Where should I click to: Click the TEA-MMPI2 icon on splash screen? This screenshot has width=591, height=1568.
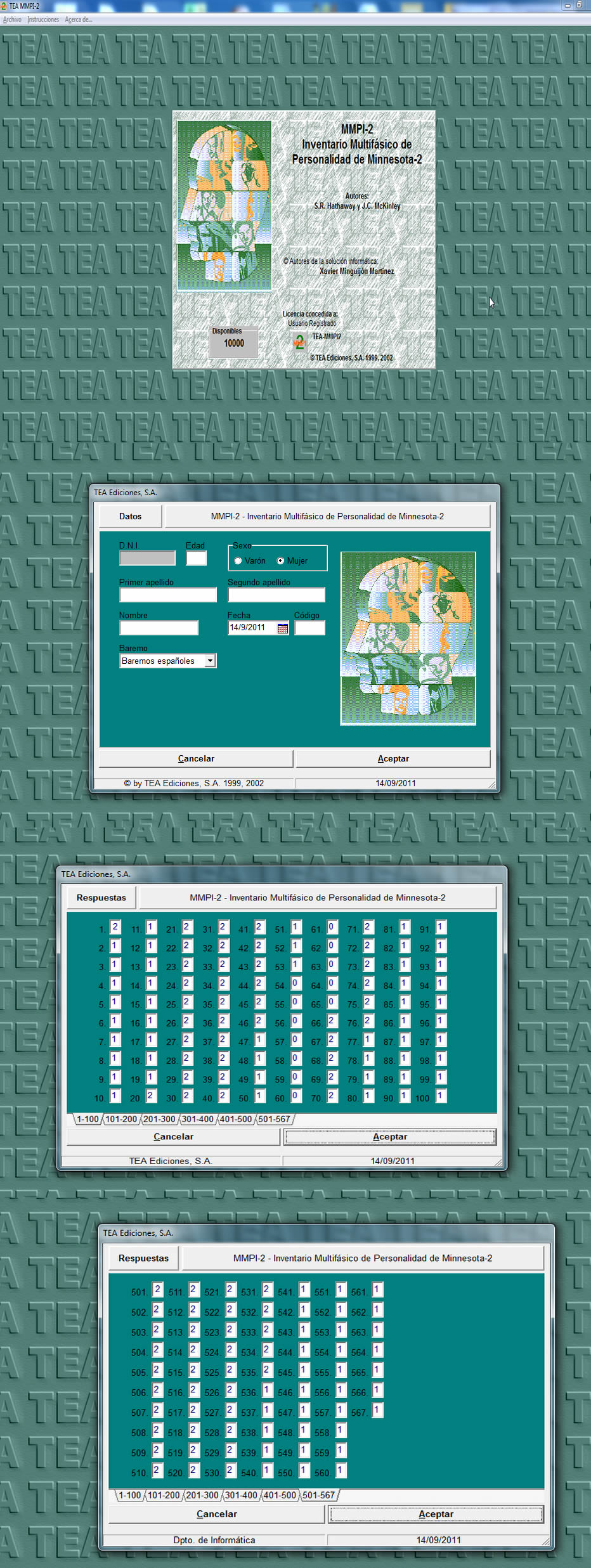click(x=299, y=342)
